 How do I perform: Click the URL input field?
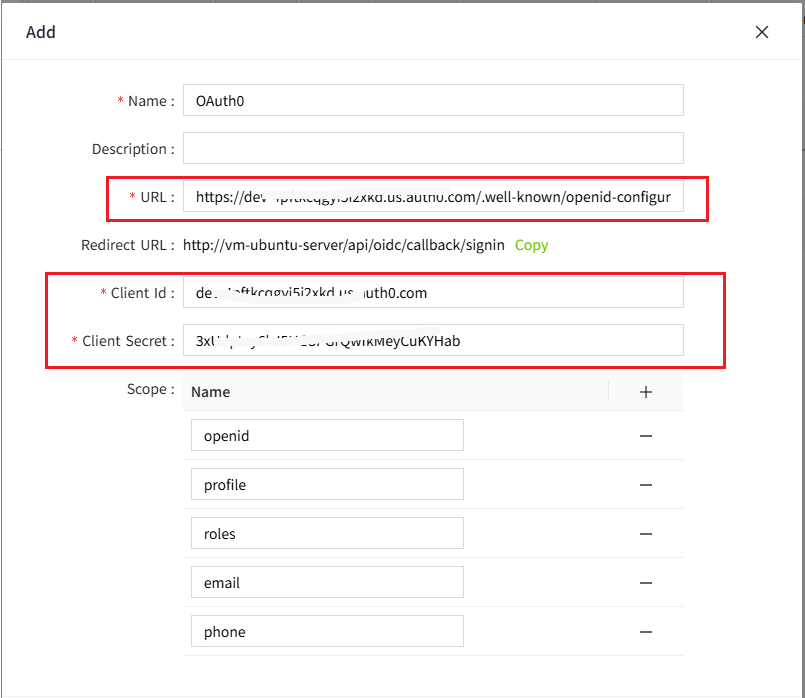click(433, 197)
